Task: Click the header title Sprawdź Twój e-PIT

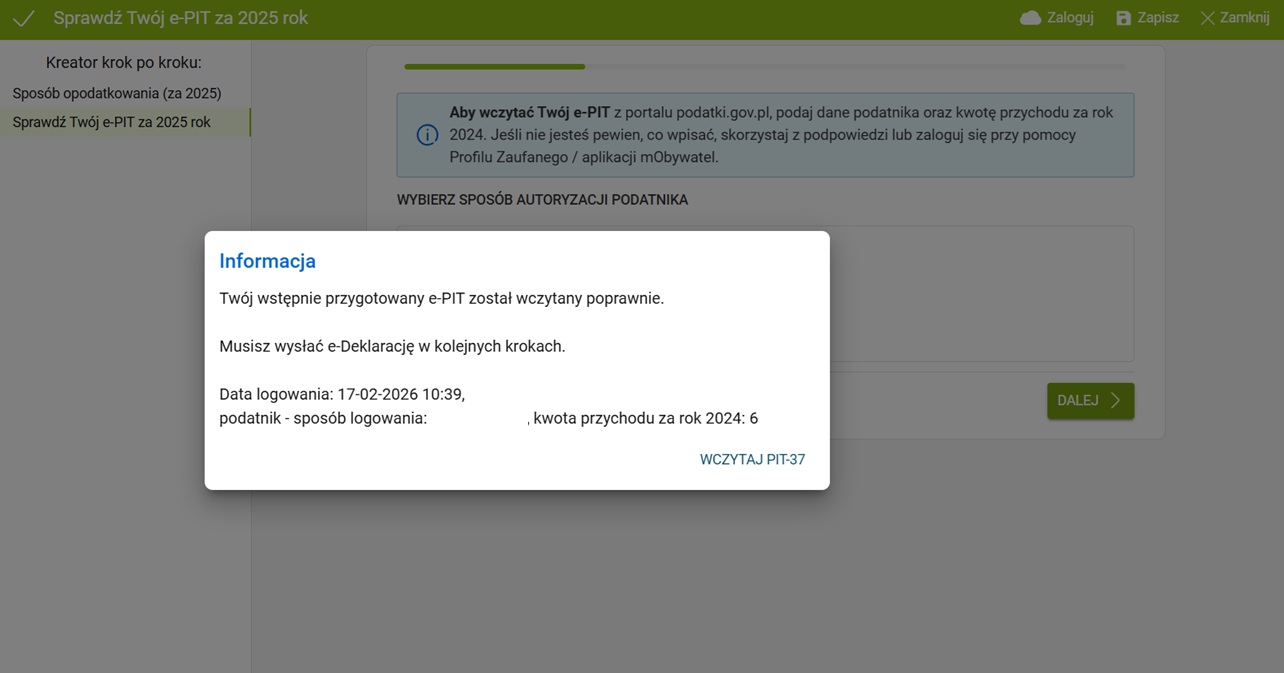Action: (181, 18)
